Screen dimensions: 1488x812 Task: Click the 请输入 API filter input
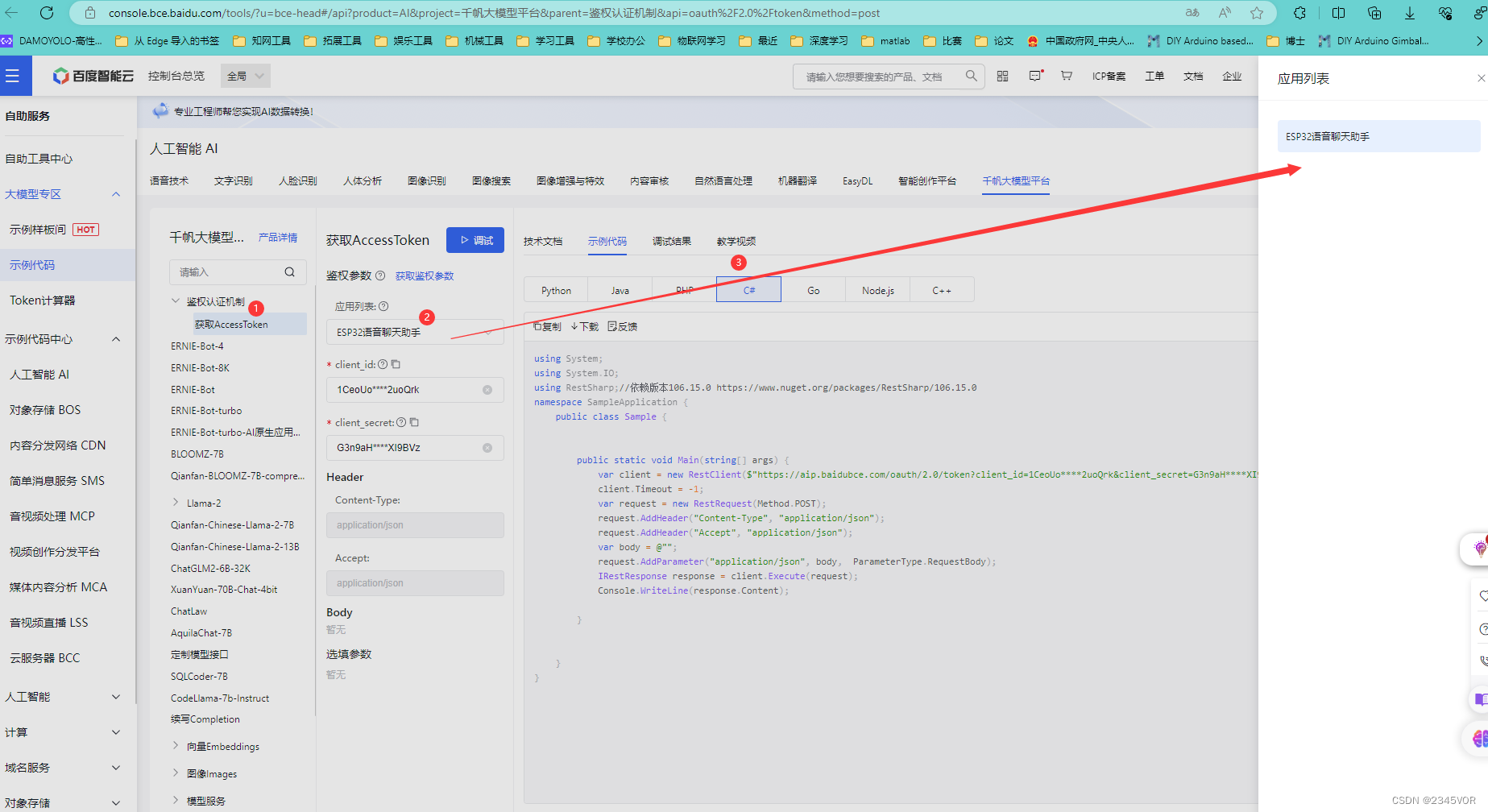pos(228,272)
